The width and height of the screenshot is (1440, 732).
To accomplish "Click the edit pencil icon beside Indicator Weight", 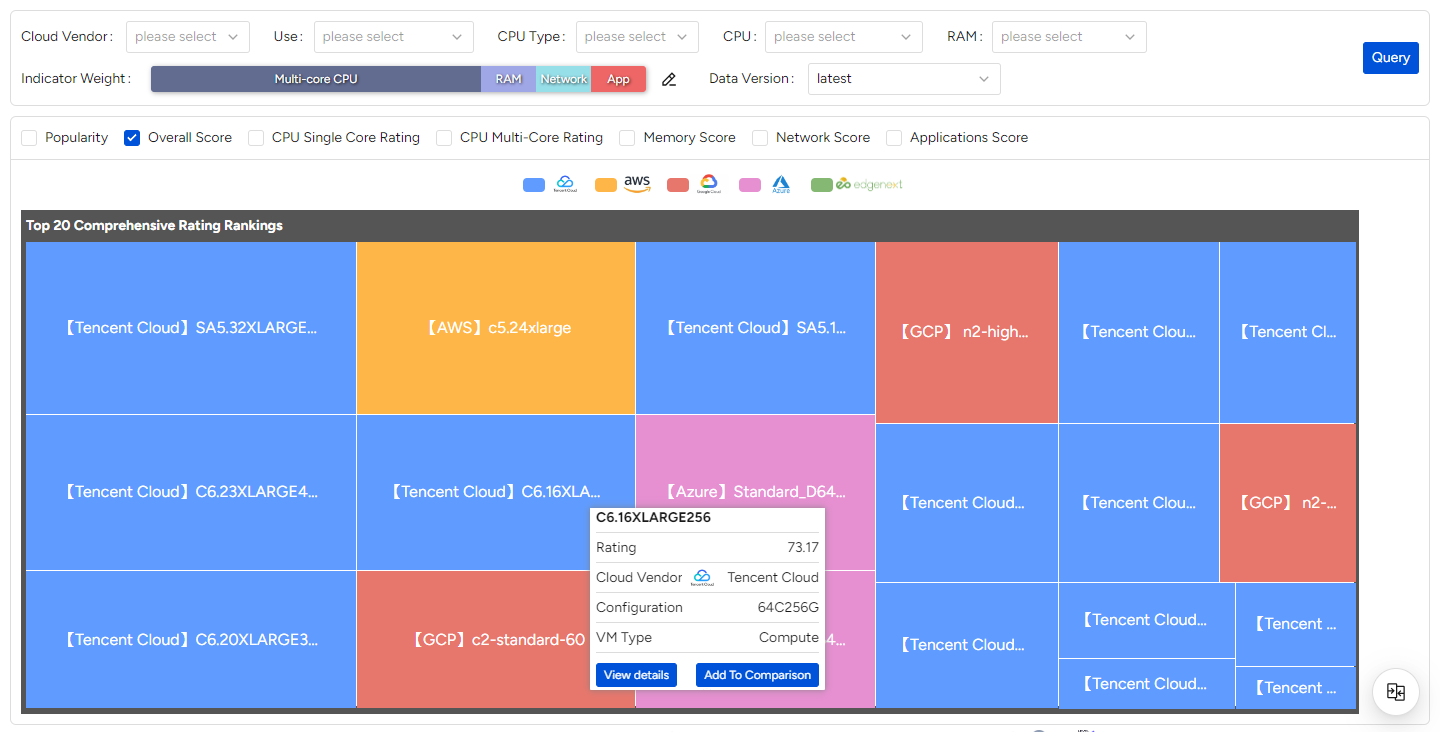I will click(x=669, y=79).
